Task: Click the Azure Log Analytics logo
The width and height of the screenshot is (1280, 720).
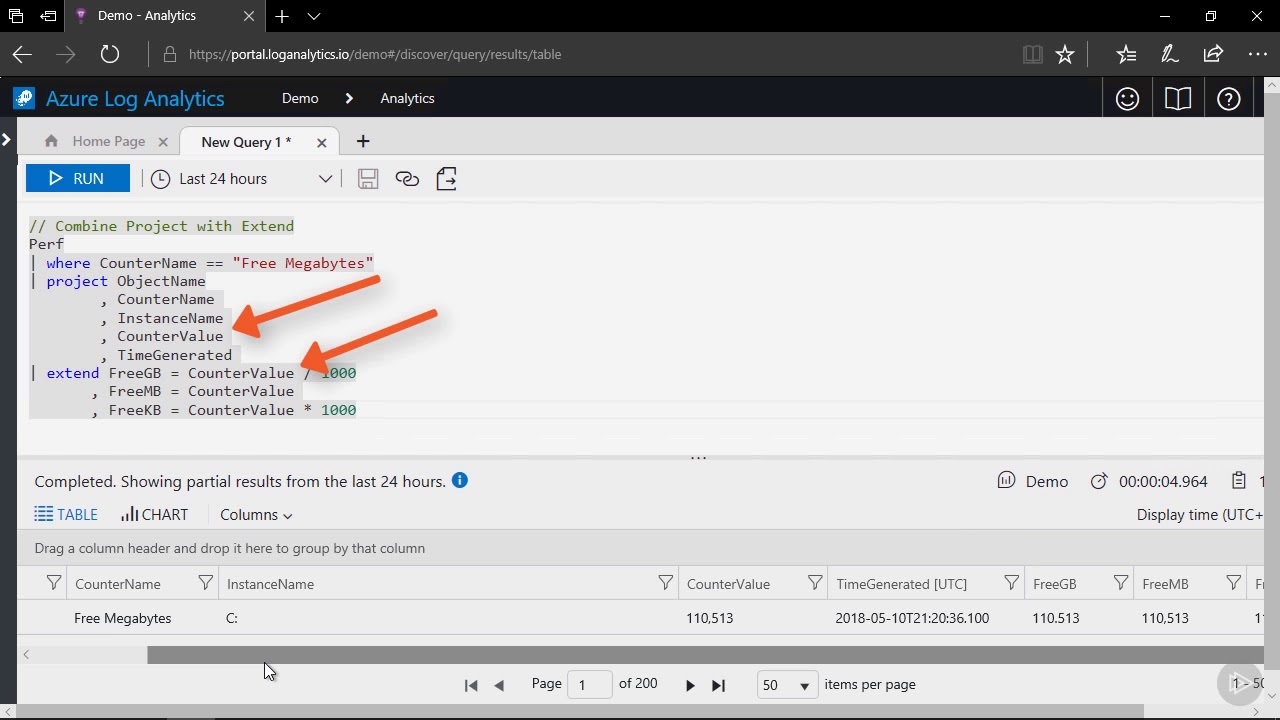Action: [119, 99]
